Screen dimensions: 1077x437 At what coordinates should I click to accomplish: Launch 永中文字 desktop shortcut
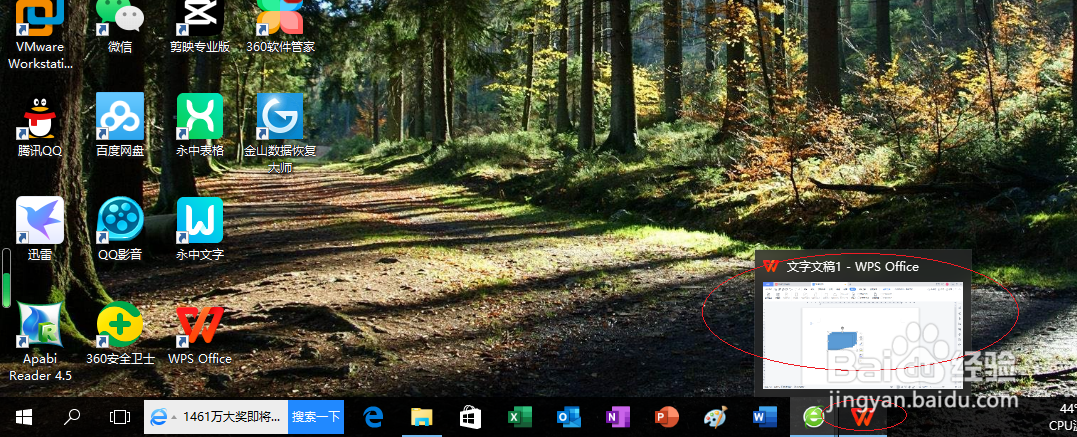200,229
